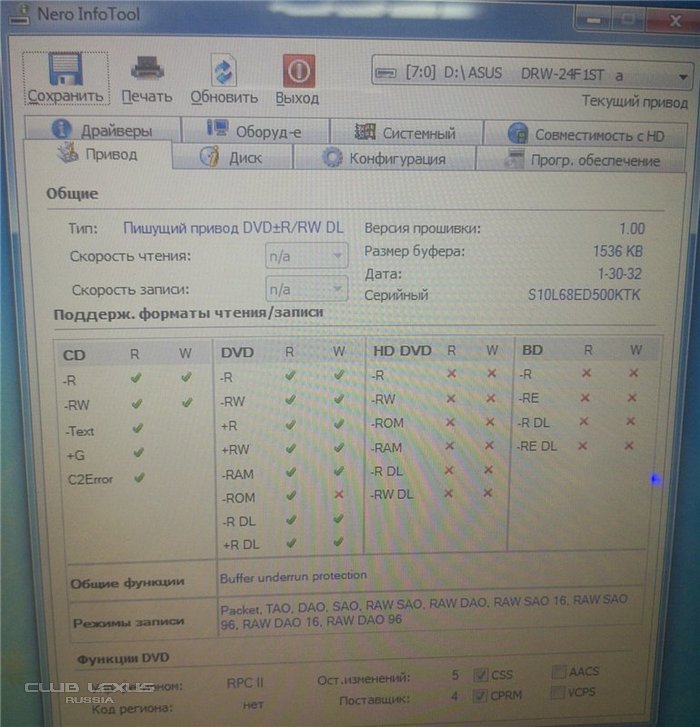
Task: Switch to the Совместимость с HD tab
Action: pyautogui.click(x=585, y=134)
